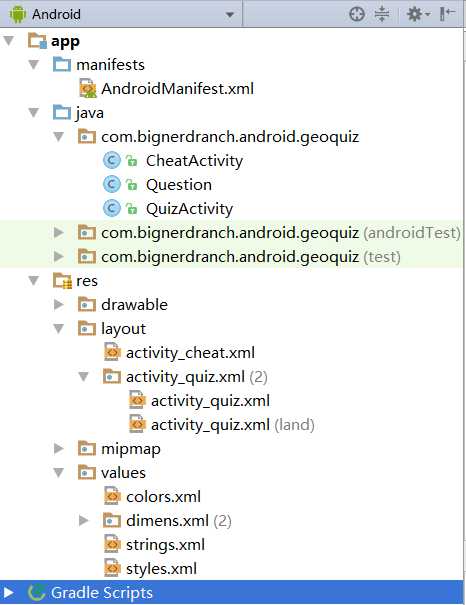Click the java folder icon
Image resolution: width=466 pixels, height=605 pixels.
coord(62,112)
